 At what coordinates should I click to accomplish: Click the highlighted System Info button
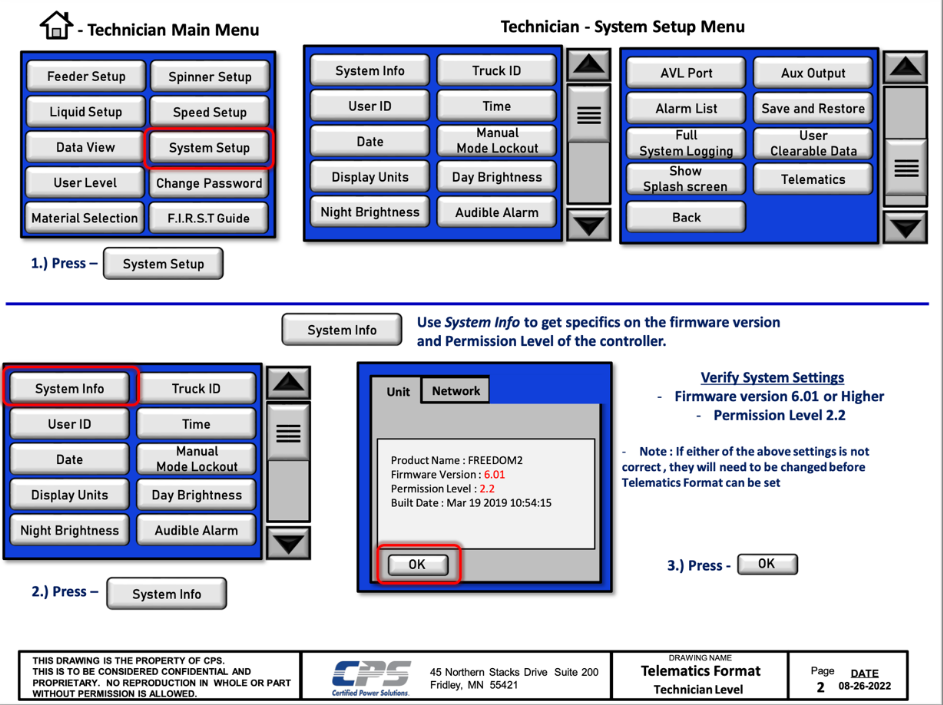coord(69,389)
